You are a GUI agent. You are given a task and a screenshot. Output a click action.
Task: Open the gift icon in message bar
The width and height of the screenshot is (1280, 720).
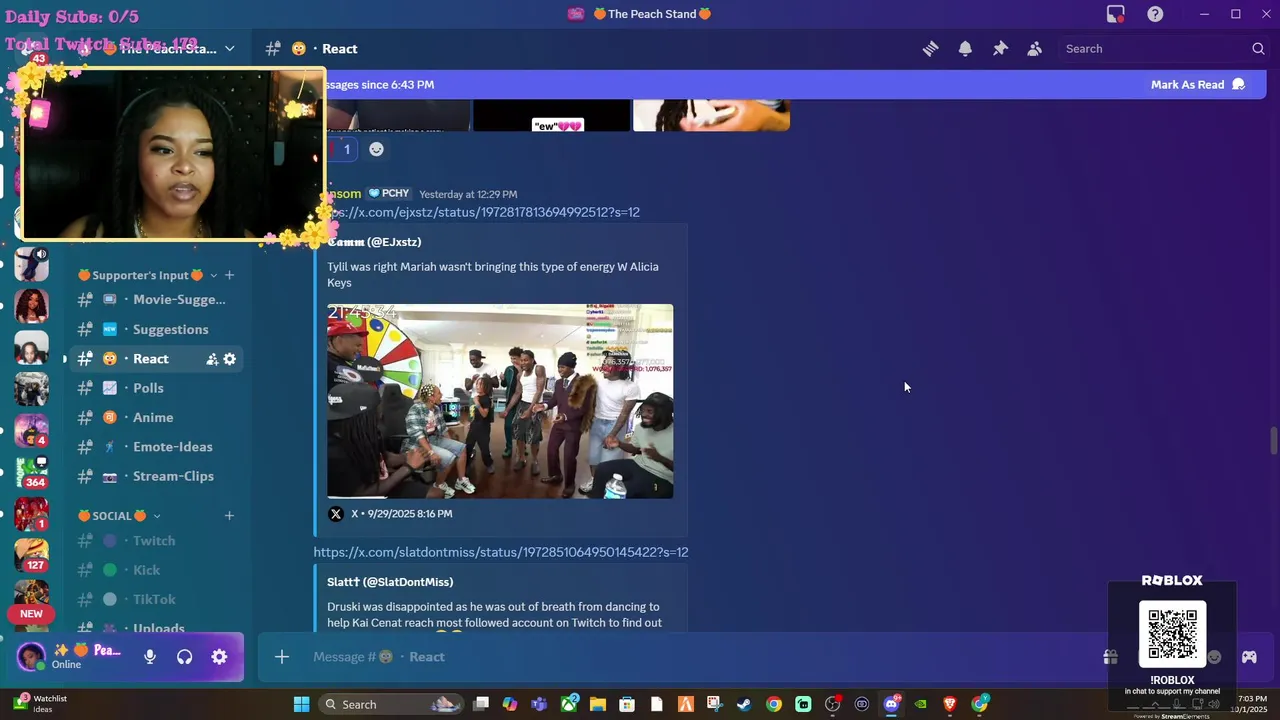pyautogui.click(x=1110, y=657)
